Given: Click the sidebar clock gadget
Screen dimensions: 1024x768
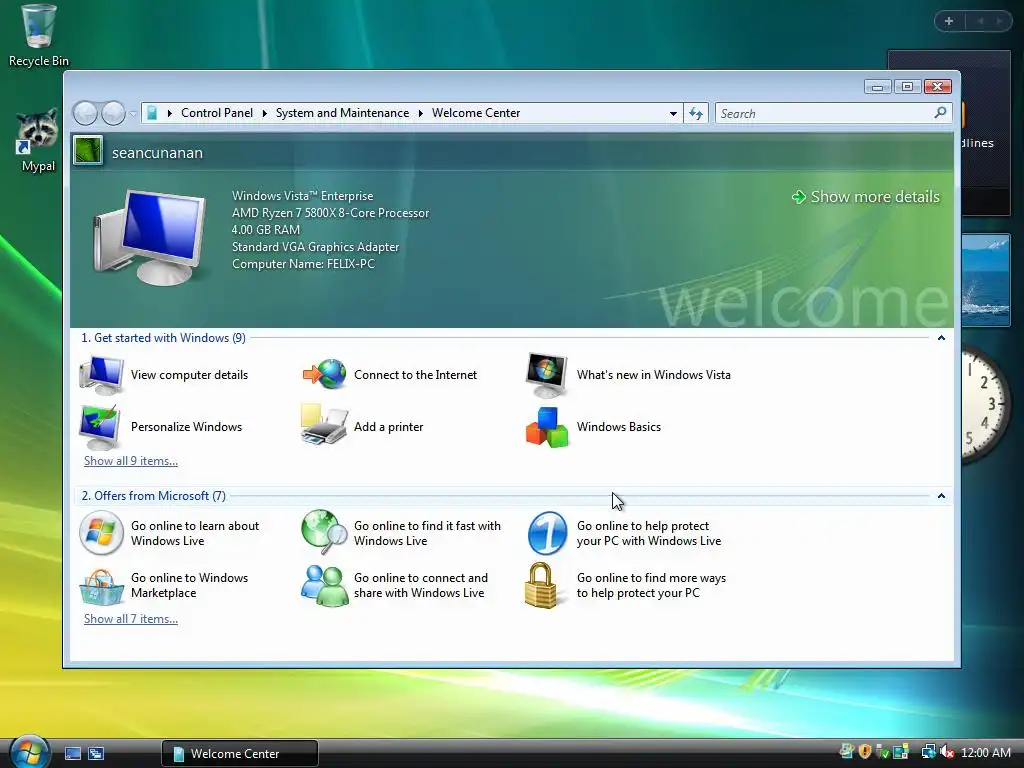Looking at the screenshot, I should click(985, 404).
